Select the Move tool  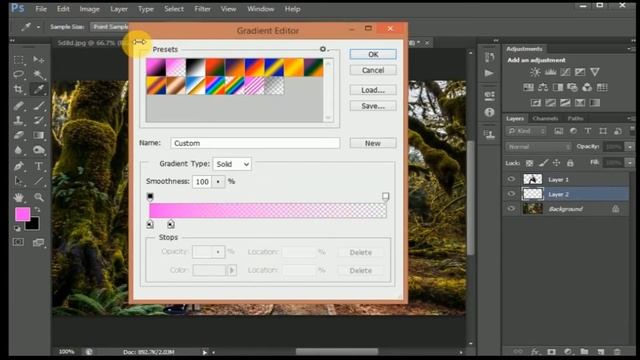coord(39,60)
